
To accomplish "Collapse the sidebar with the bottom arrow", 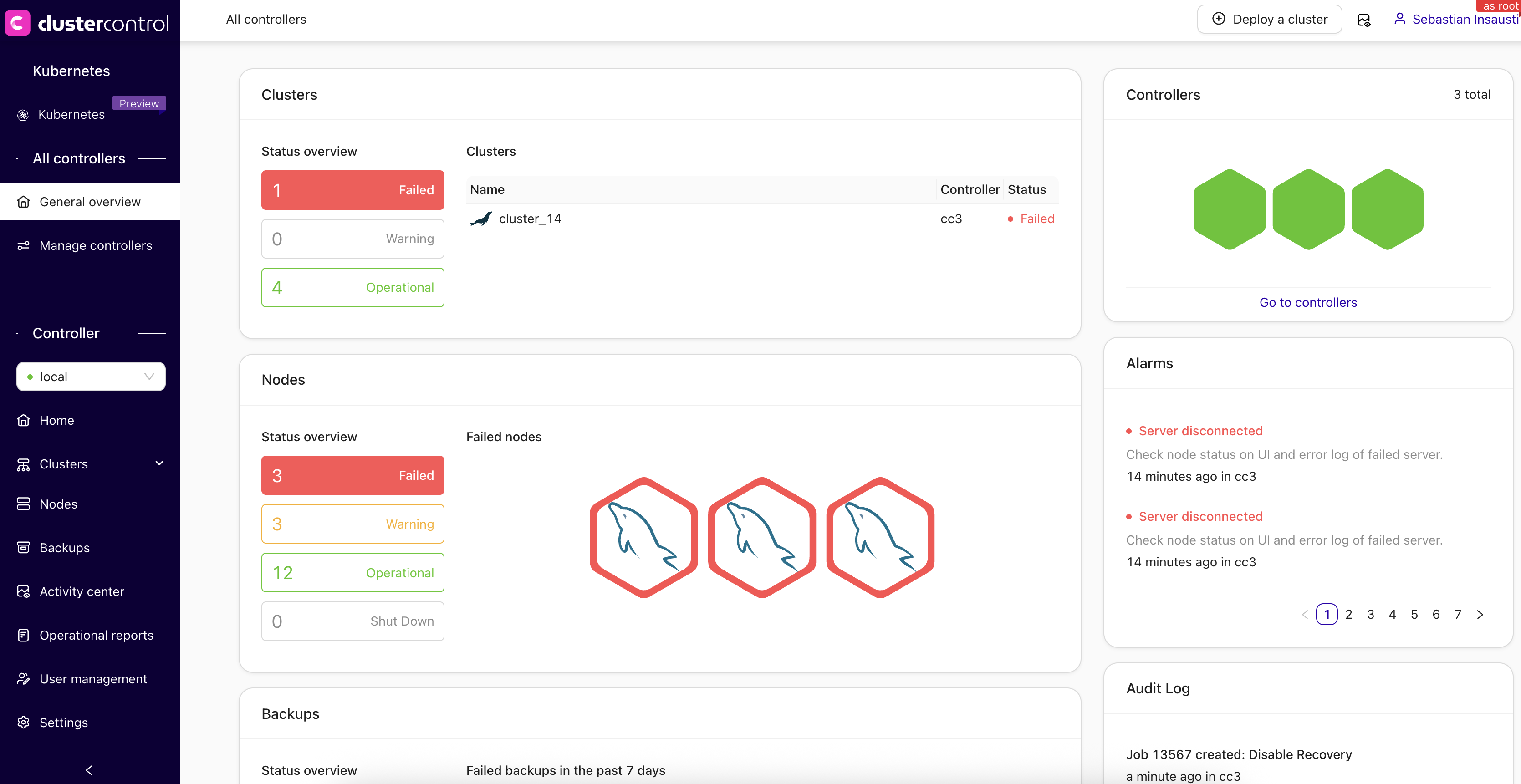I will (x=90, y=770).
